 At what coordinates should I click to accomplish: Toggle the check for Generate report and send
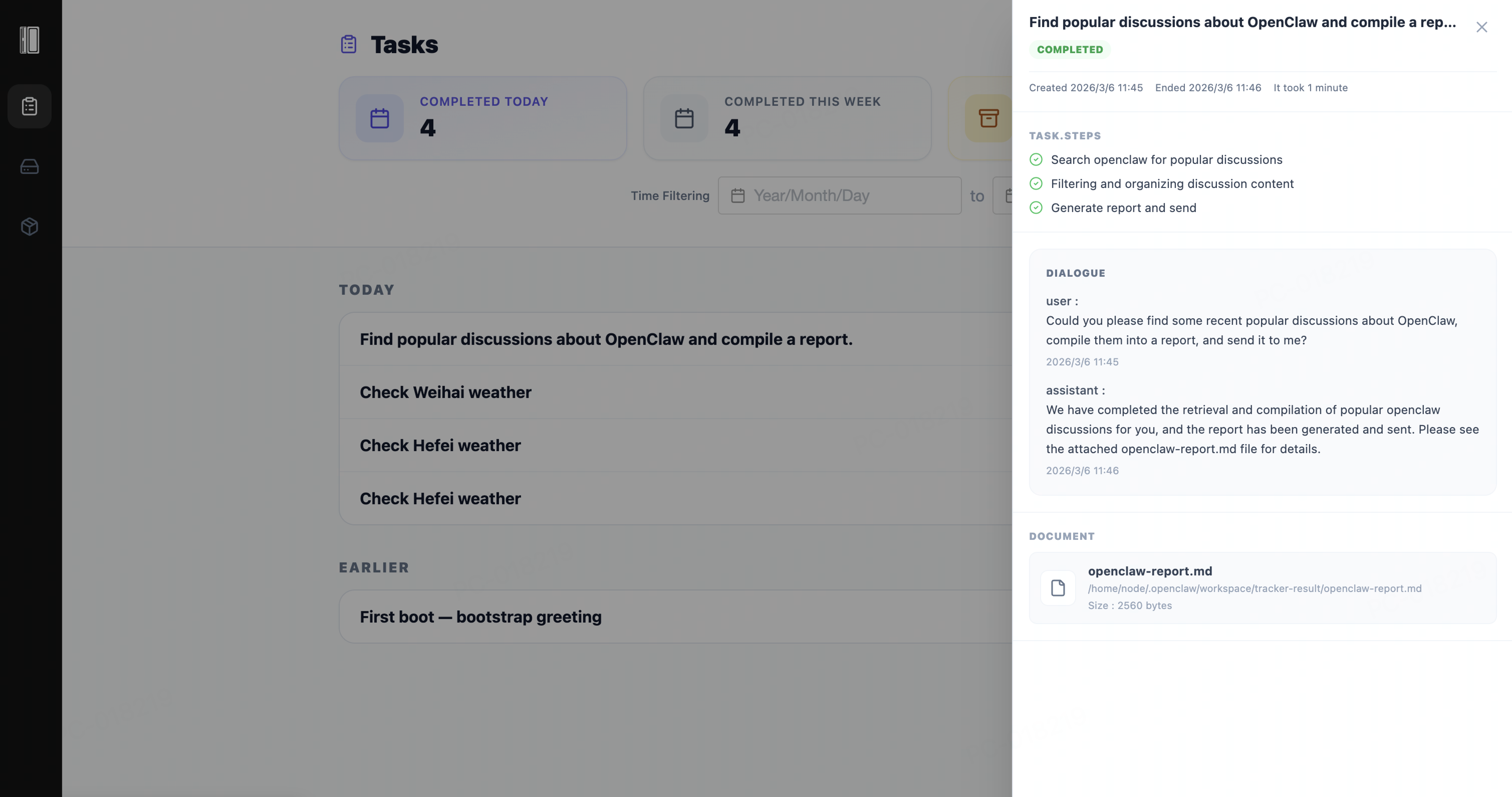(1036, 207)
